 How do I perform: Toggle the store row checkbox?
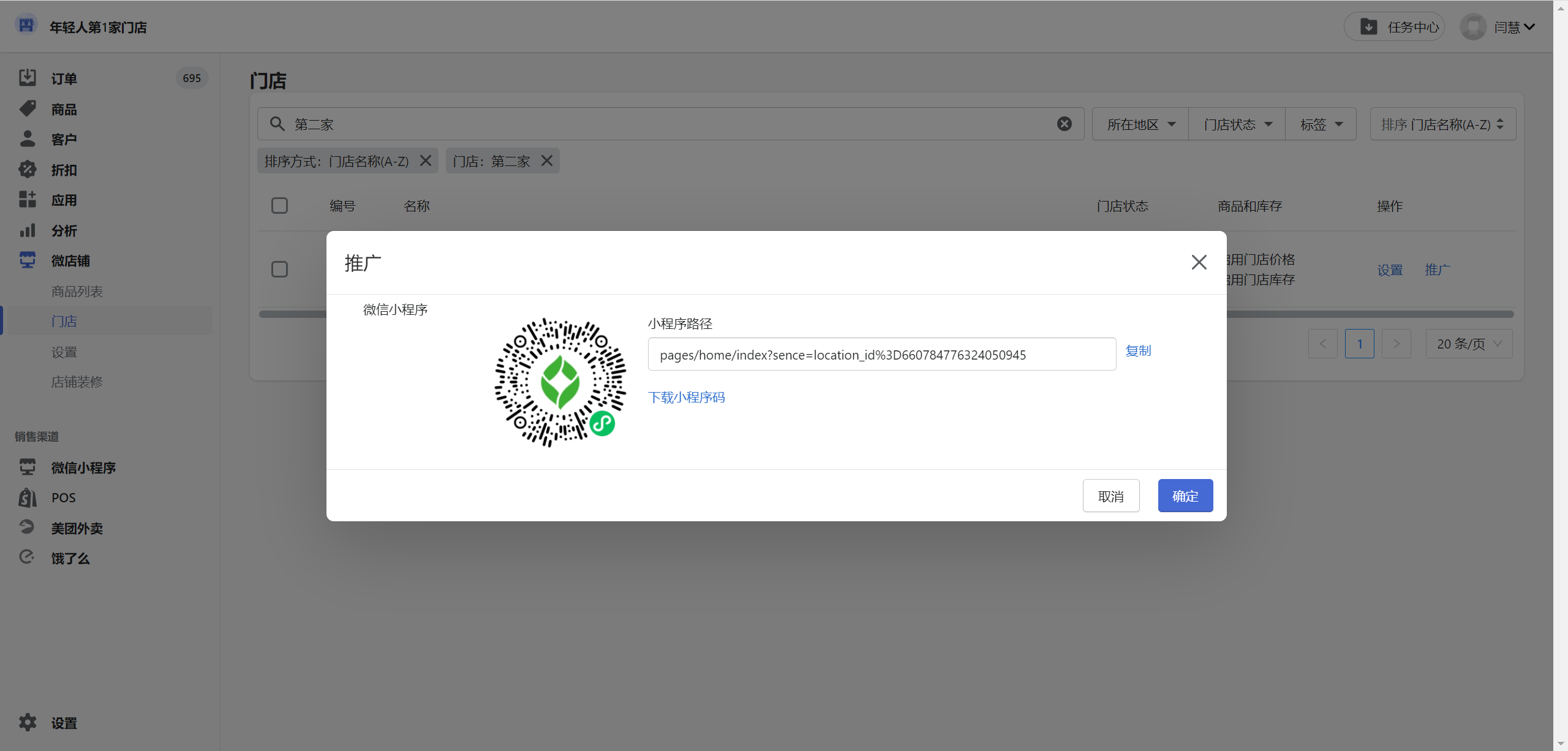(279, 270)
